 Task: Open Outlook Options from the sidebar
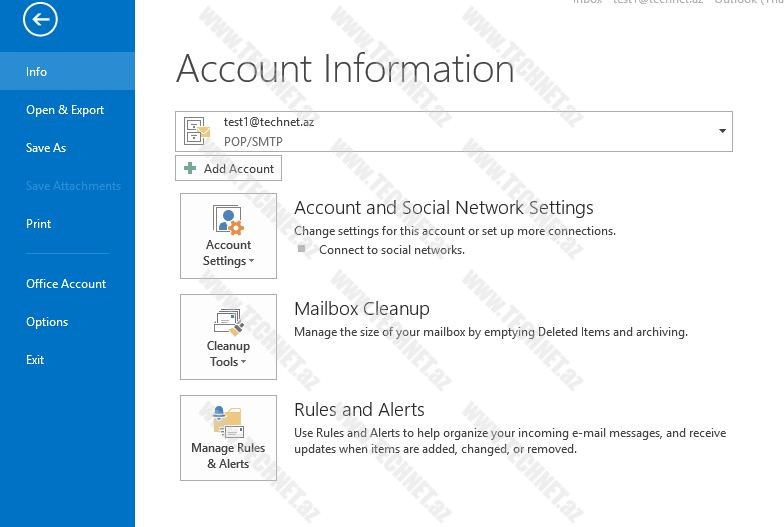(47, 322)
